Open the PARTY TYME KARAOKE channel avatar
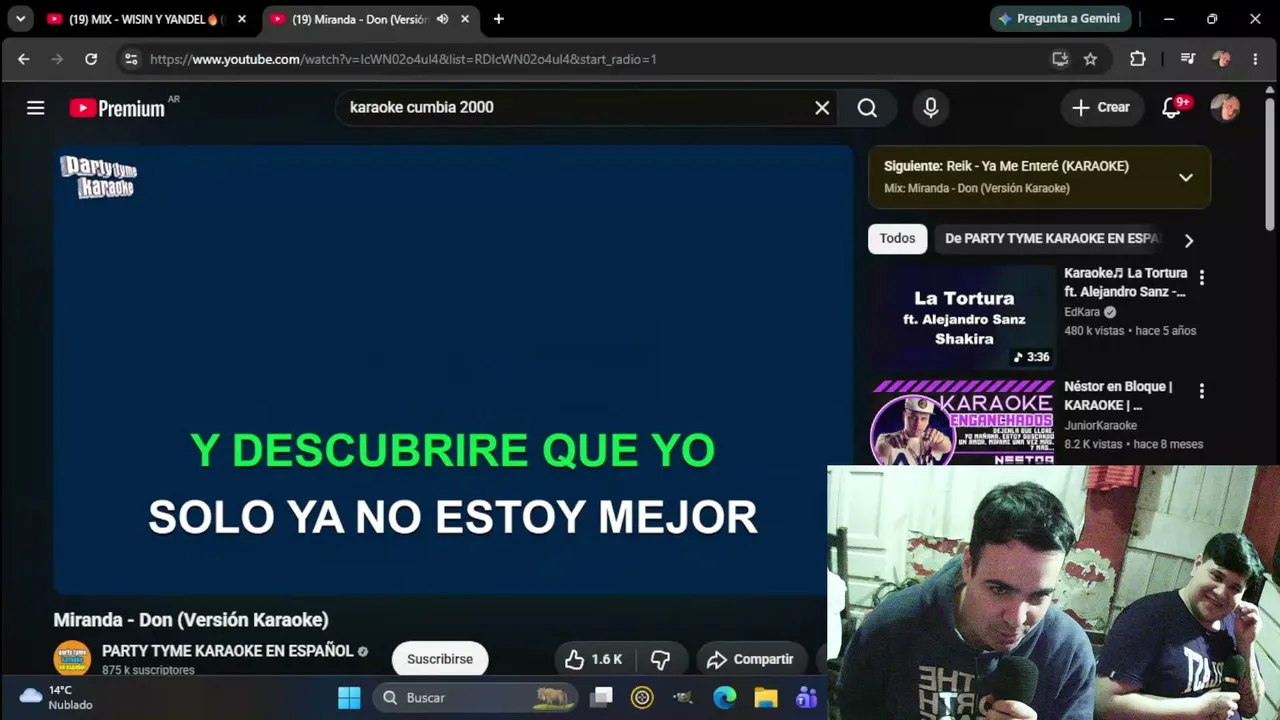Viewport: 1280px width, 720px height. point(72,658)
